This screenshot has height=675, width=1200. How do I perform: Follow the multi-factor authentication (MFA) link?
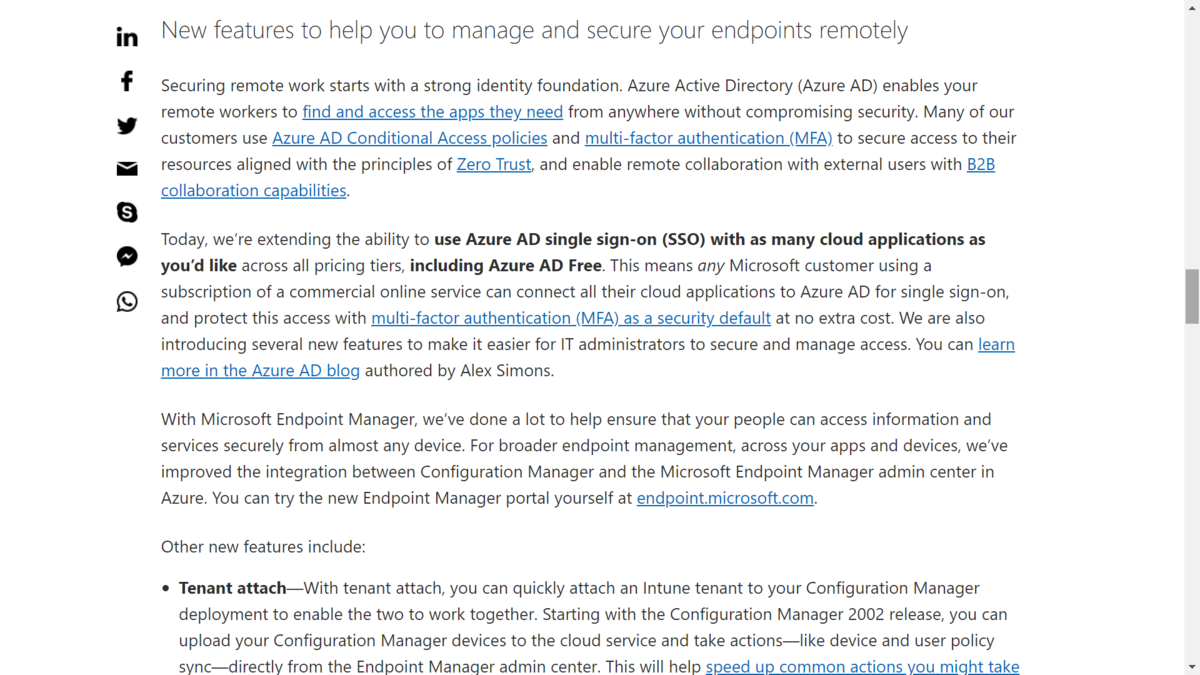tap(708, 138)
